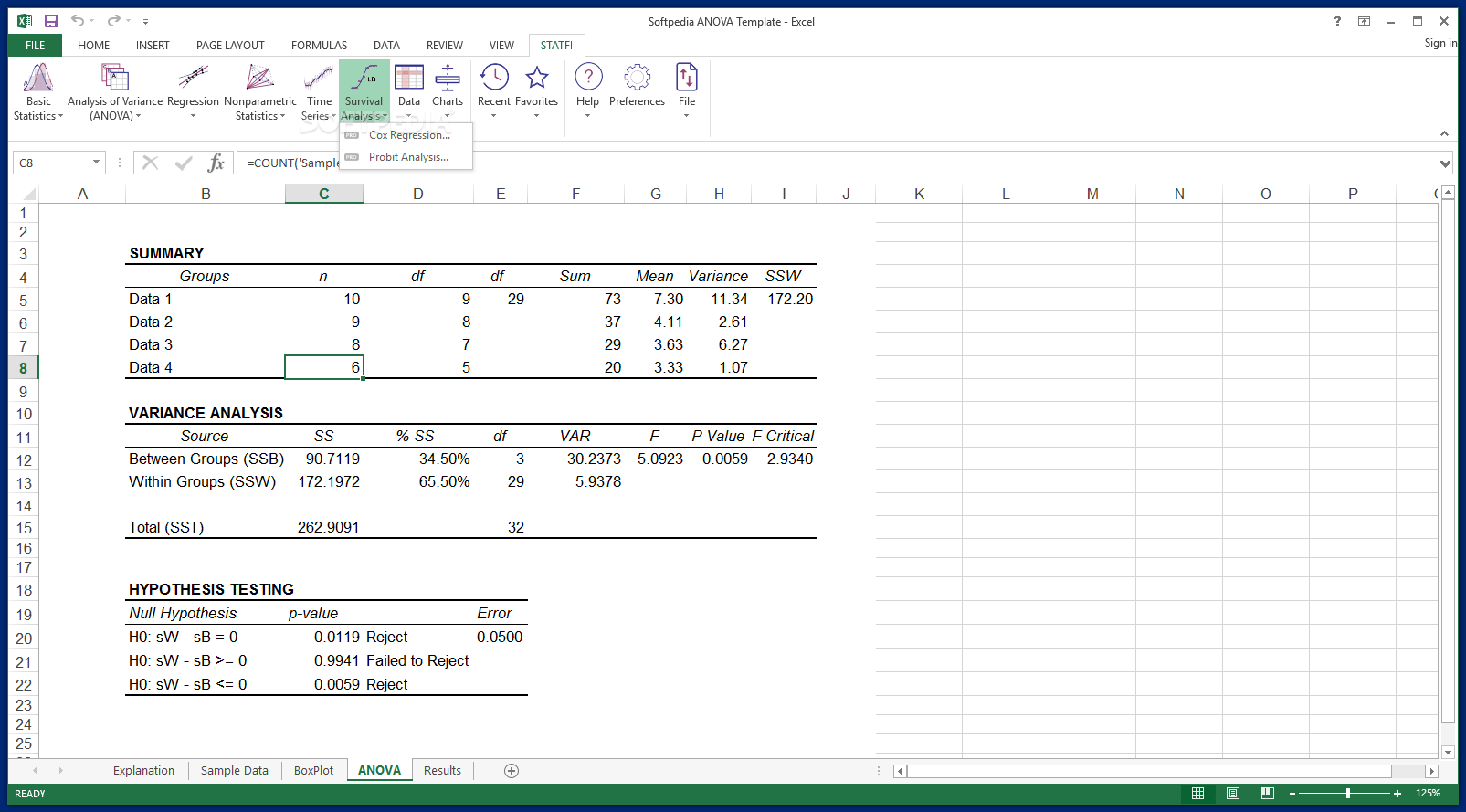Screen dimensions: 1466x812
Task: Click vertical scrollbar down arrow
Action: pos(1448,753)
